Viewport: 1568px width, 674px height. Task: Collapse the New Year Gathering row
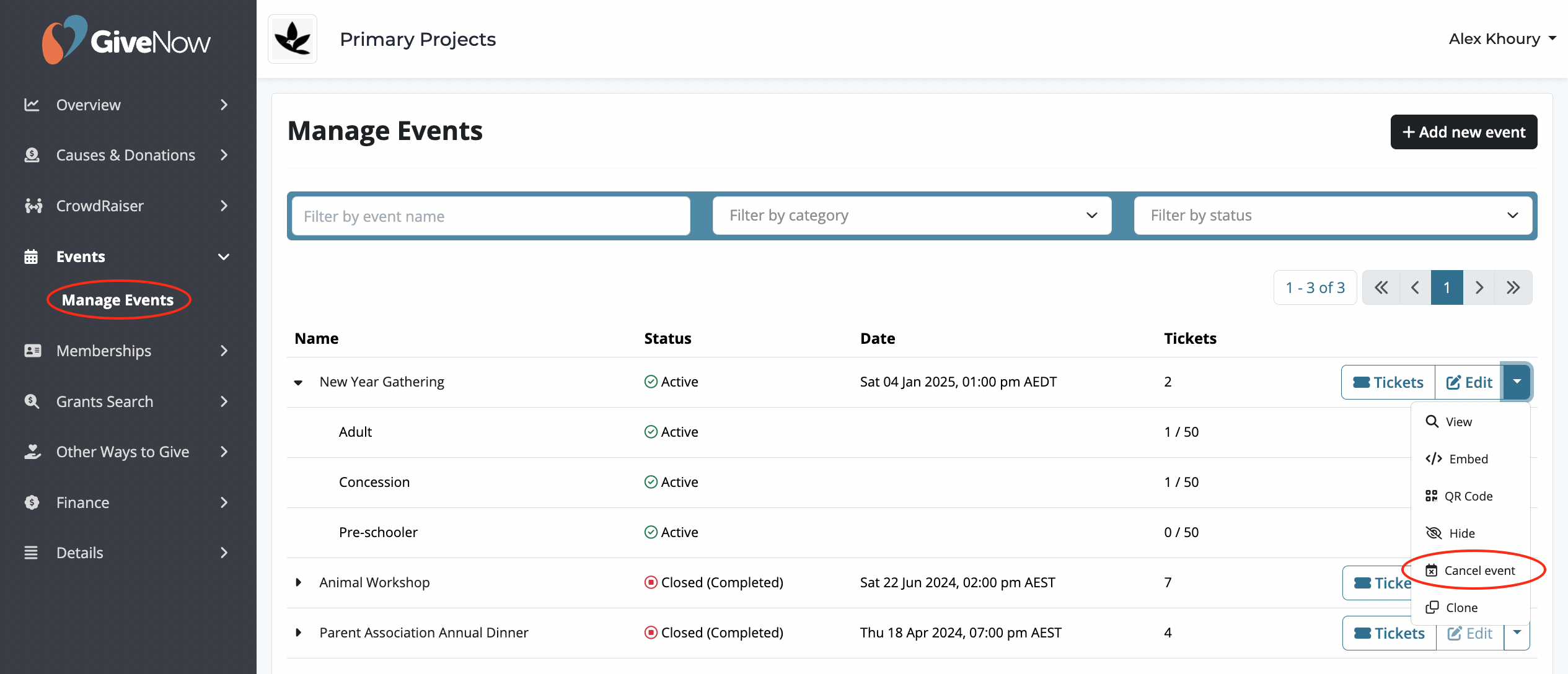[298, 382]
